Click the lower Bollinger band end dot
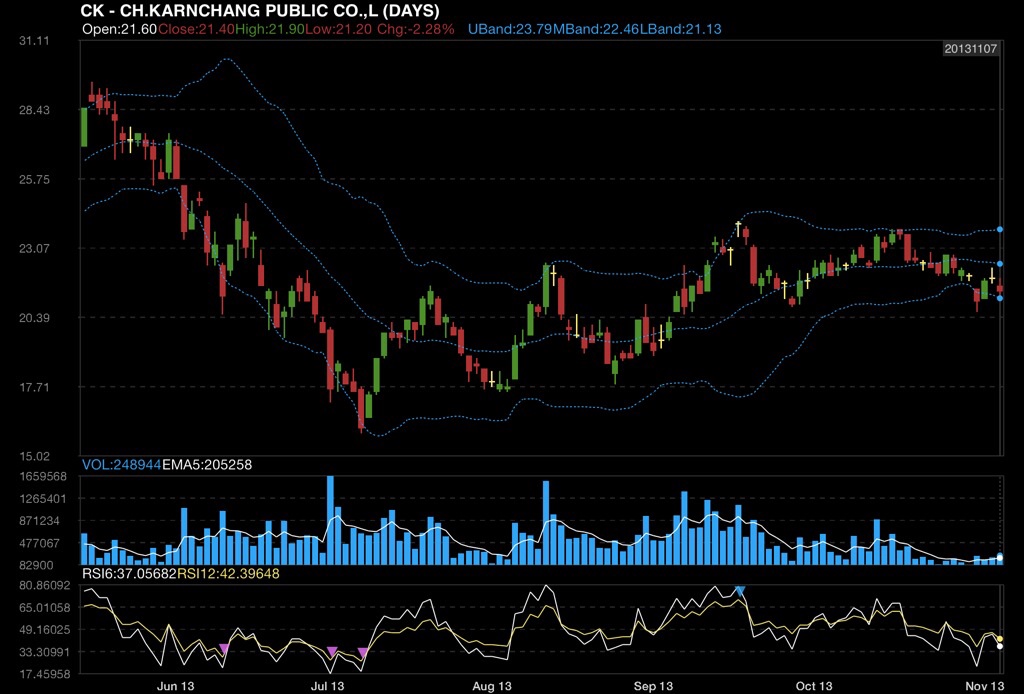Image resolution: width=1024 pixels, height=694 pixels. click(x=1000, y=298)
